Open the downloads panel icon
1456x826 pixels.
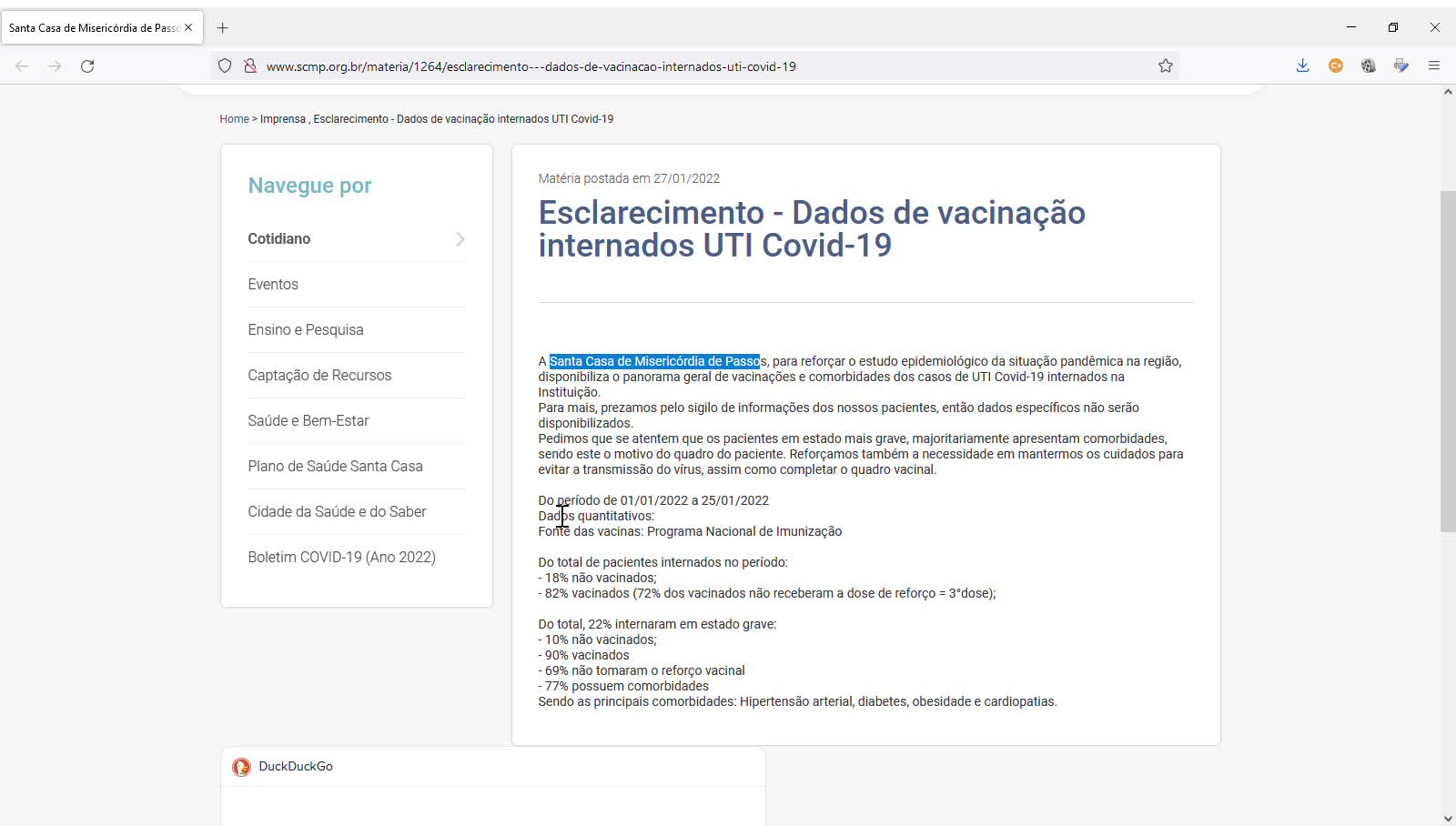[x=1303, y=65]
